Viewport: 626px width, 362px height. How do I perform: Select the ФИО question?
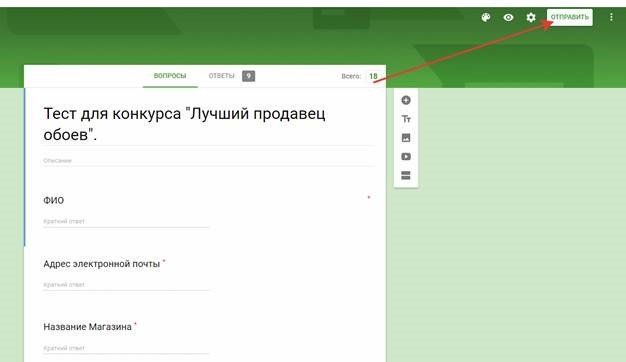point(53,200)
